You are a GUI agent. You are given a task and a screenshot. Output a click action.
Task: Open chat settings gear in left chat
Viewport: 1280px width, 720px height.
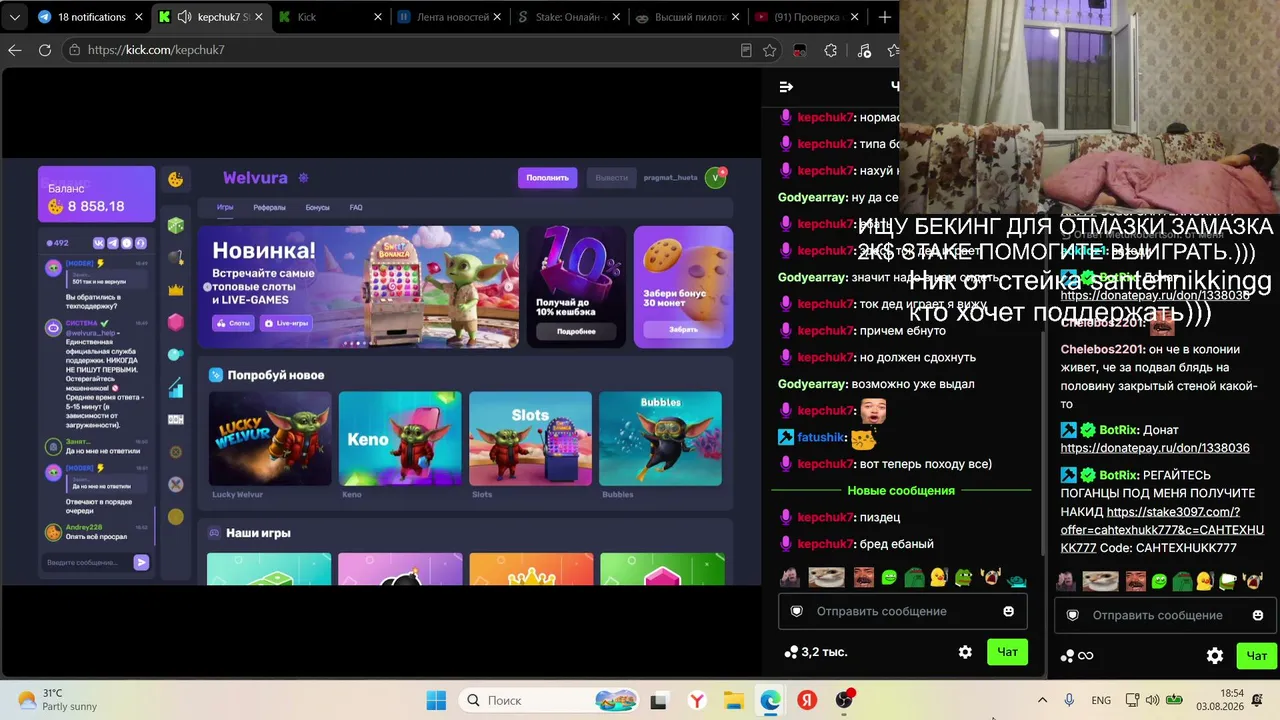965,652
